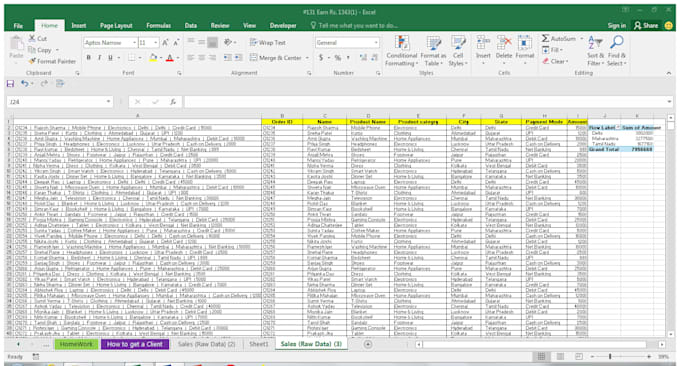Viewport: 680px width, 366px height.
Task: Switch to the Data tab
Action: tap(191, 26)
